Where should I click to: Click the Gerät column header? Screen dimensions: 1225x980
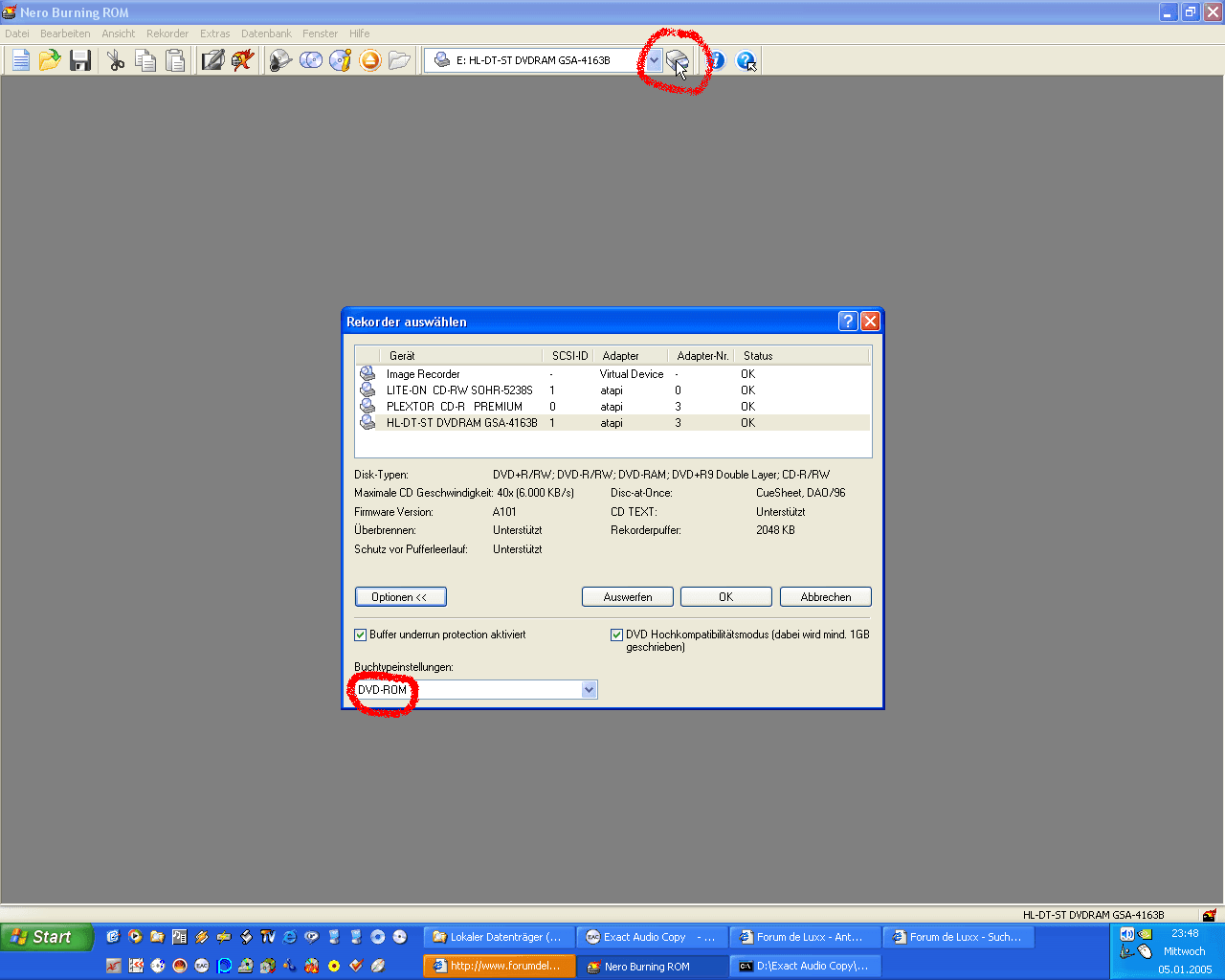[x=461, y=355]
